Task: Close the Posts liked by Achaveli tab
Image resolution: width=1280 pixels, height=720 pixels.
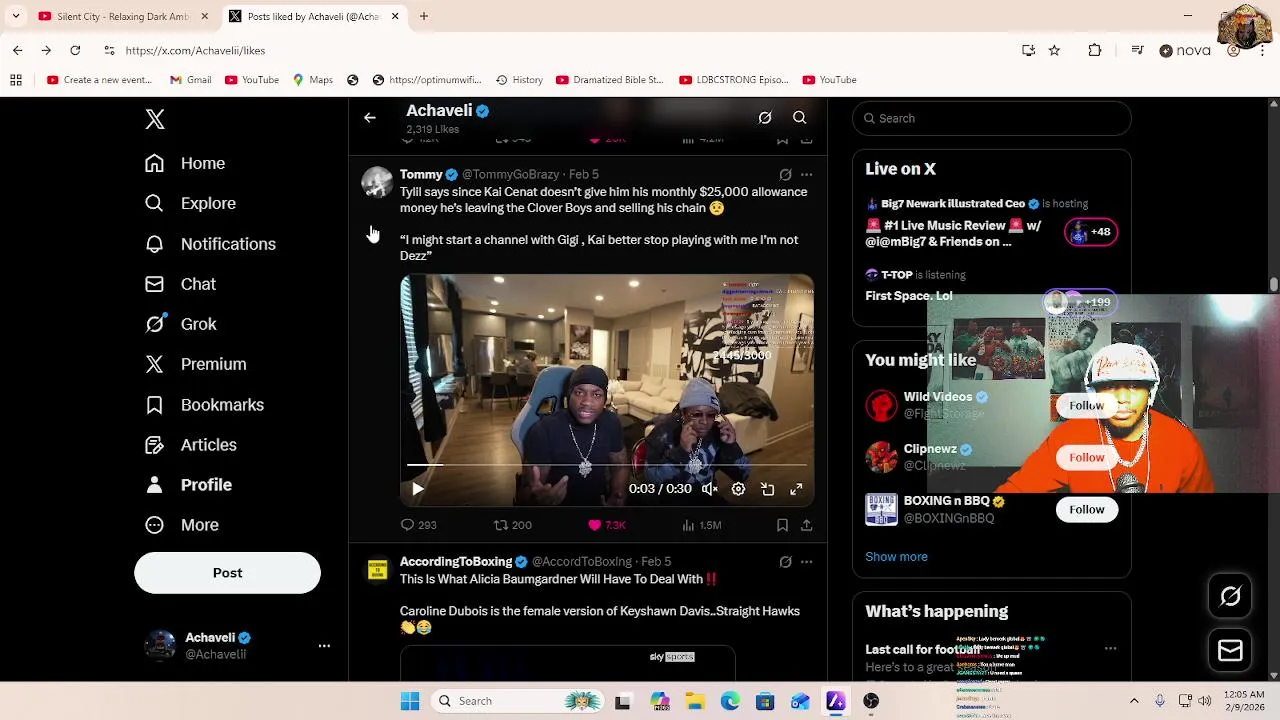Action: 395,16
